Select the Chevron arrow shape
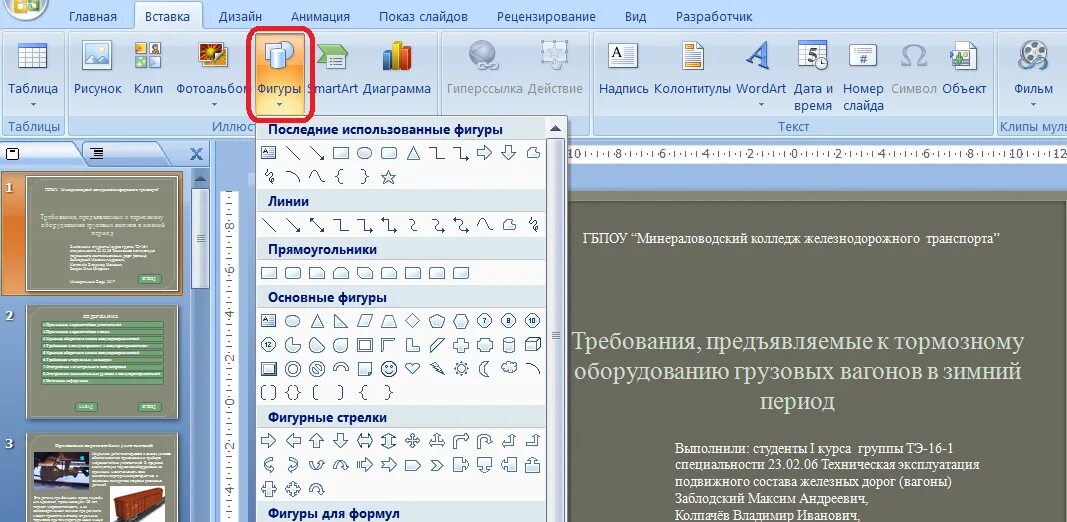1067x522 pixels. (x=437, y=465)
